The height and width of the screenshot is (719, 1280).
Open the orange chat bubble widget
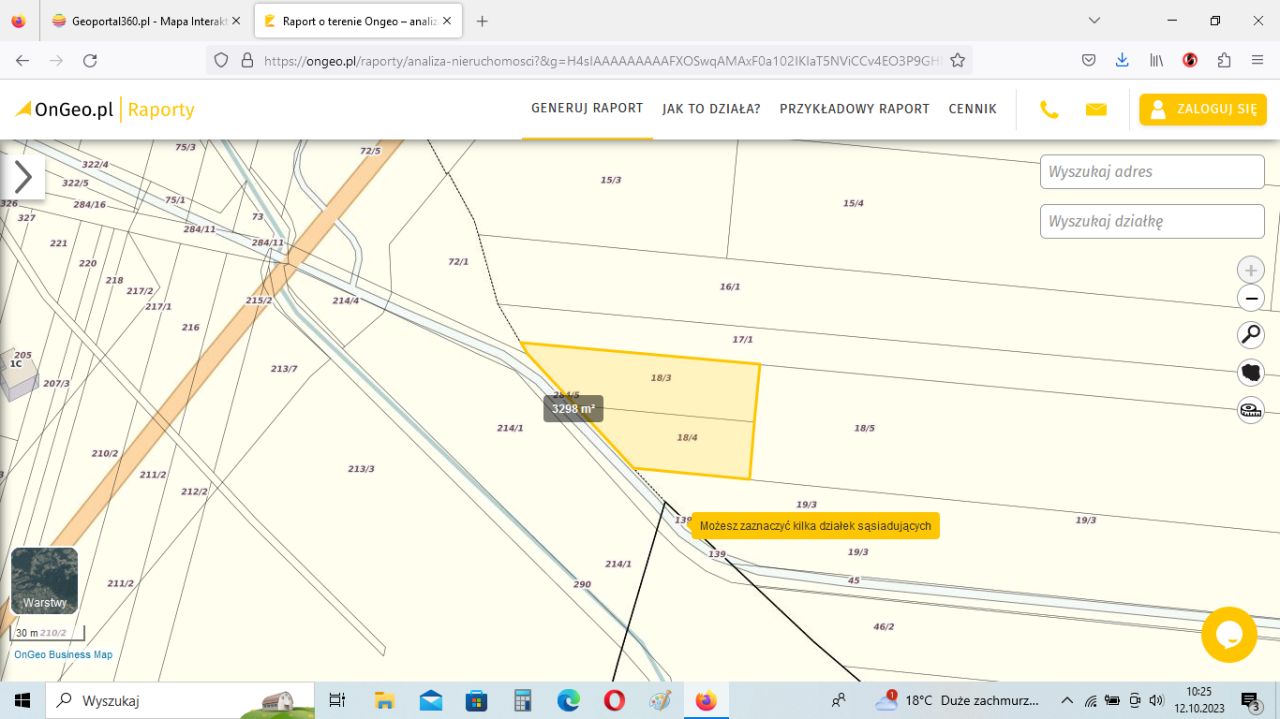click(x=1228, y=634)
